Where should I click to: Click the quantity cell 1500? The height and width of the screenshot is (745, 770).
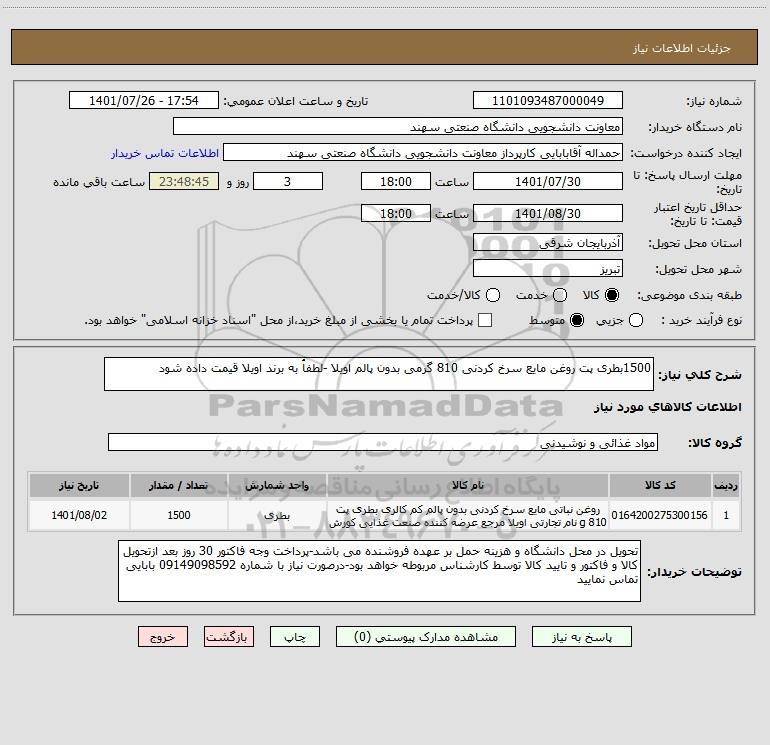point(179,515)
